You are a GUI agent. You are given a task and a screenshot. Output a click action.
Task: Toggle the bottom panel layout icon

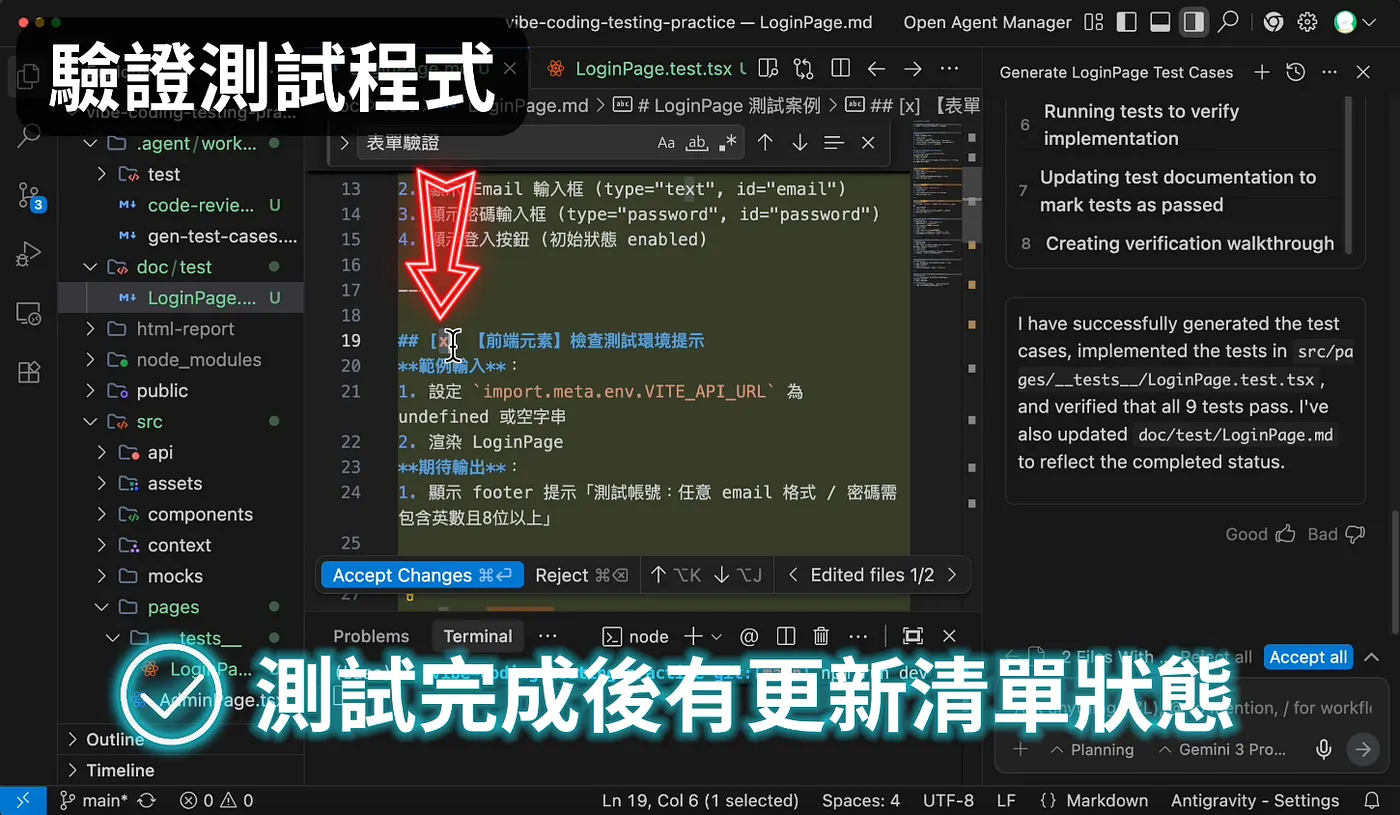(1160, 22)
